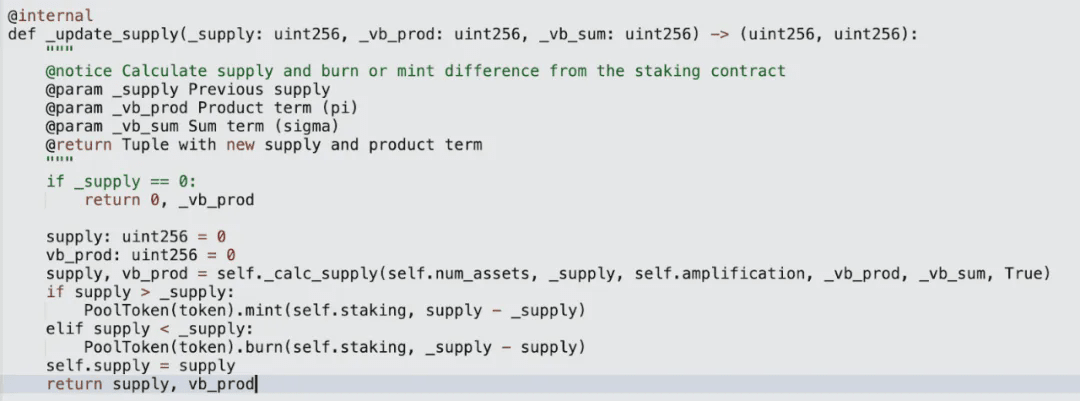Click the 'supply: uint256 = 0' declaration

coord(136,237)
